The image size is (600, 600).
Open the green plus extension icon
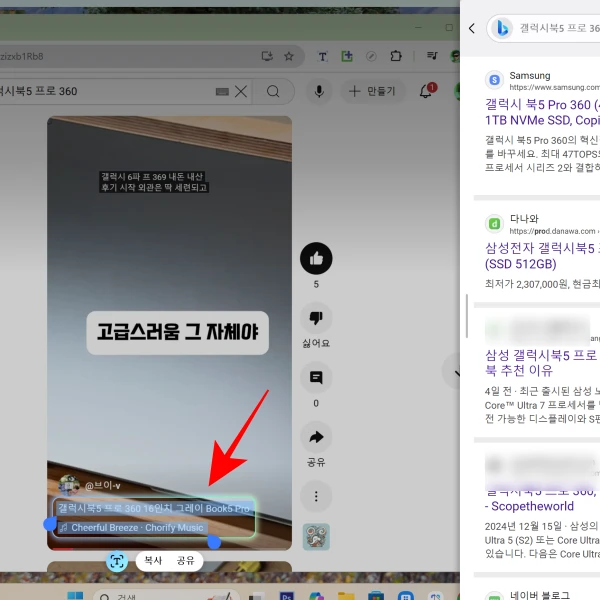[347, 56]
